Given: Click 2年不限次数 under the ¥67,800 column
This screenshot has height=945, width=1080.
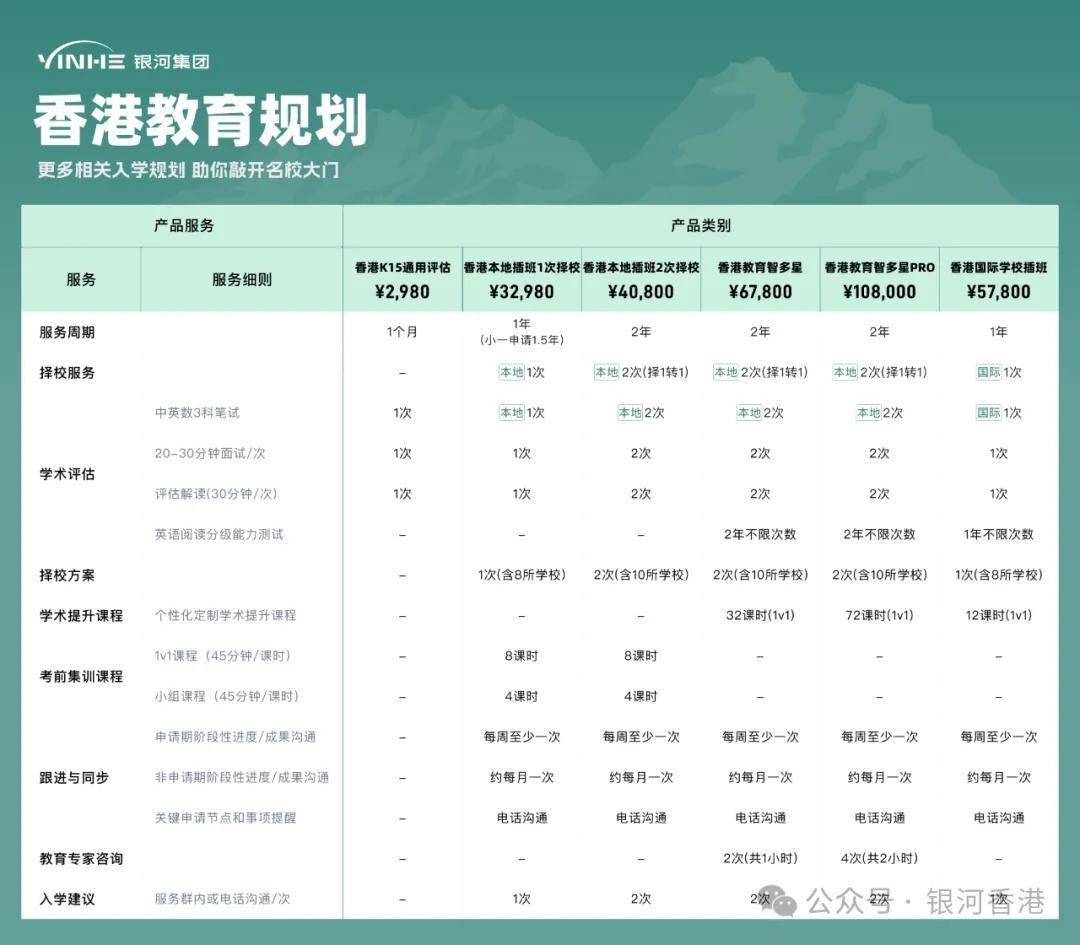Looking at the screenshot, I should pyautogui.click(x=760, y=534).
